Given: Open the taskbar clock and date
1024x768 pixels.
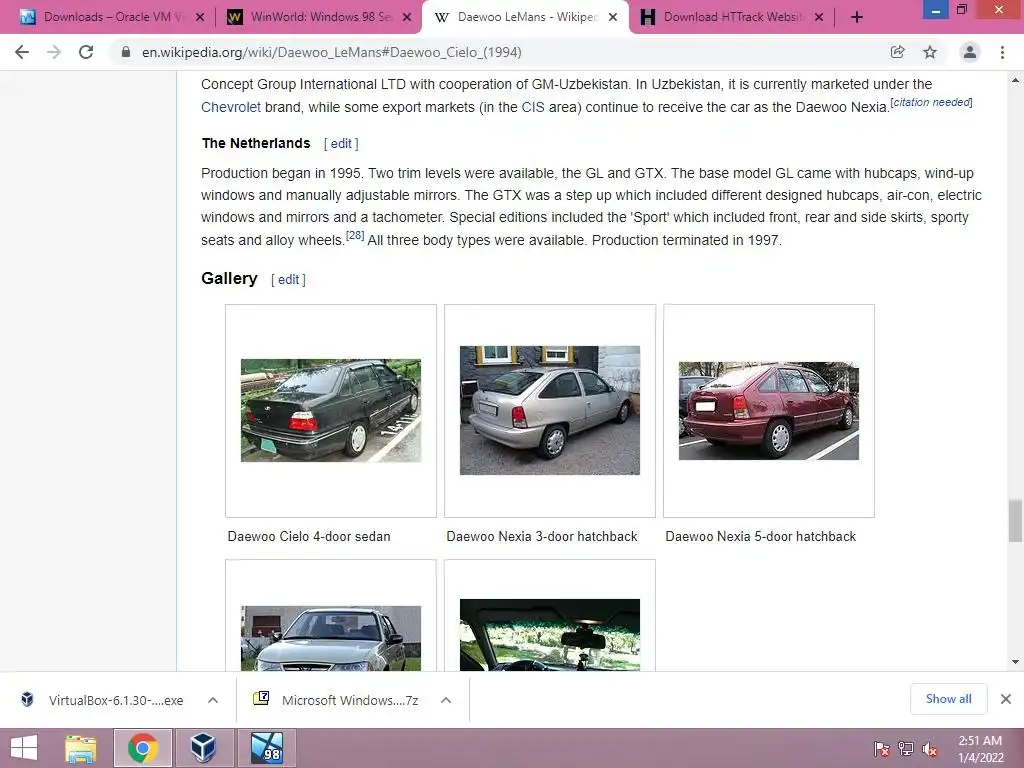Looking at the screenshot, I should tap(980, 748).
